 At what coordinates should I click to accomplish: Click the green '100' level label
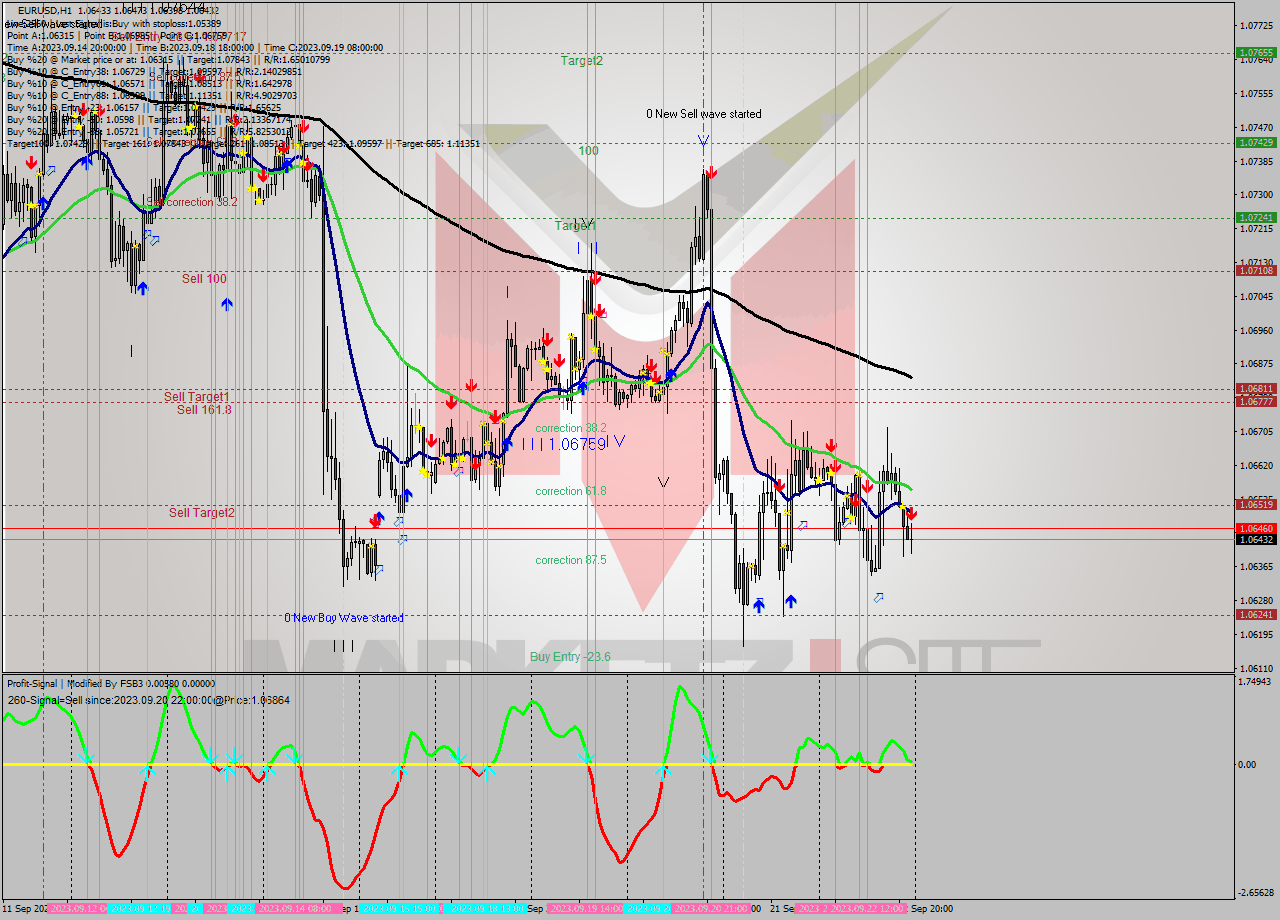[x=589, y=151]
